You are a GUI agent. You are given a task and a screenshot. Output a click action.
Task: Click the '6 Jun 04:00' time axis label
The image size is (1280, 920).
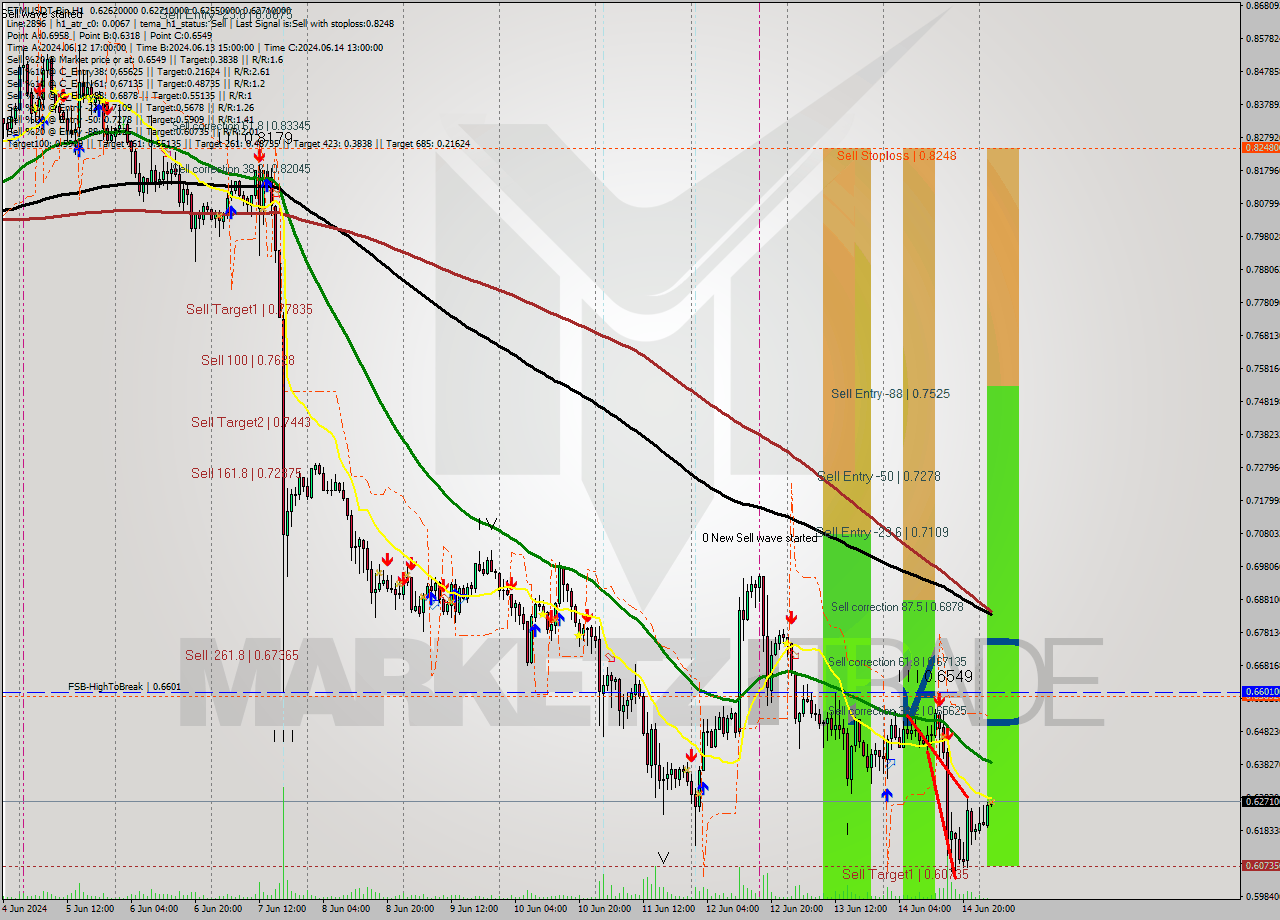click(155, 909)
